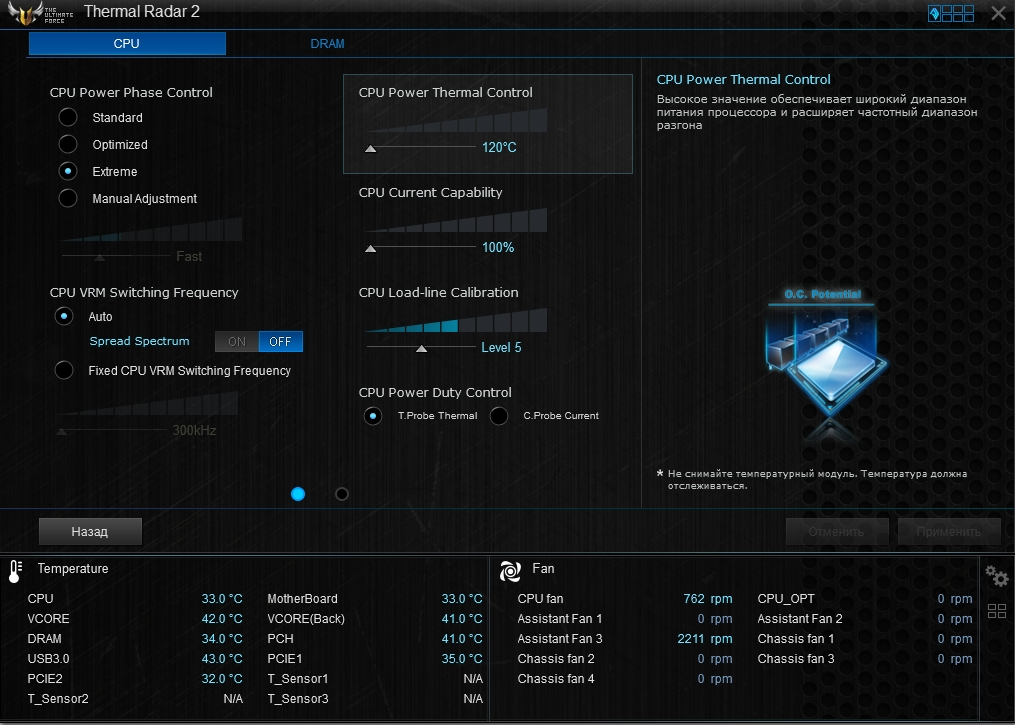
Task: Select Auto VRM switching frequency
Action: tap(63, 317)
